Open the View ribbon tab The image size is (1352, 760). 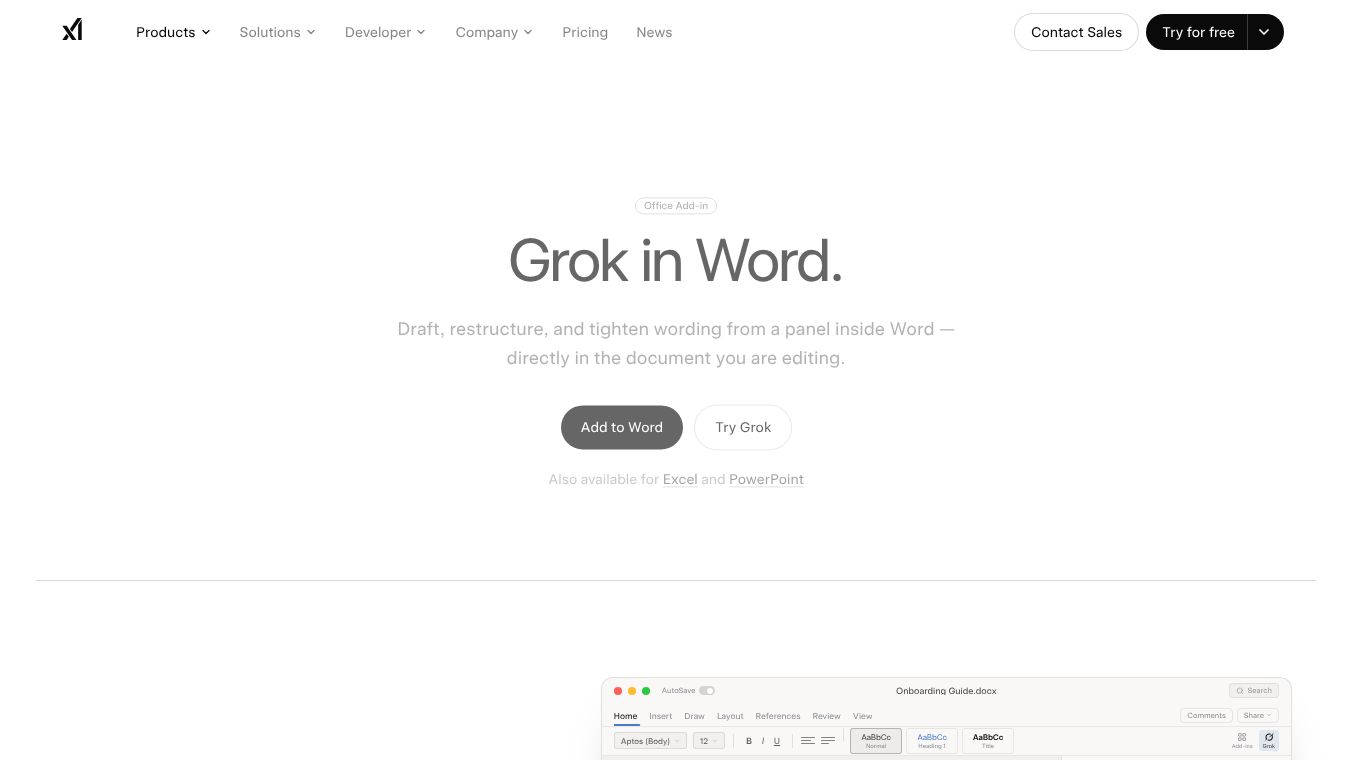(x=862, y=716)
